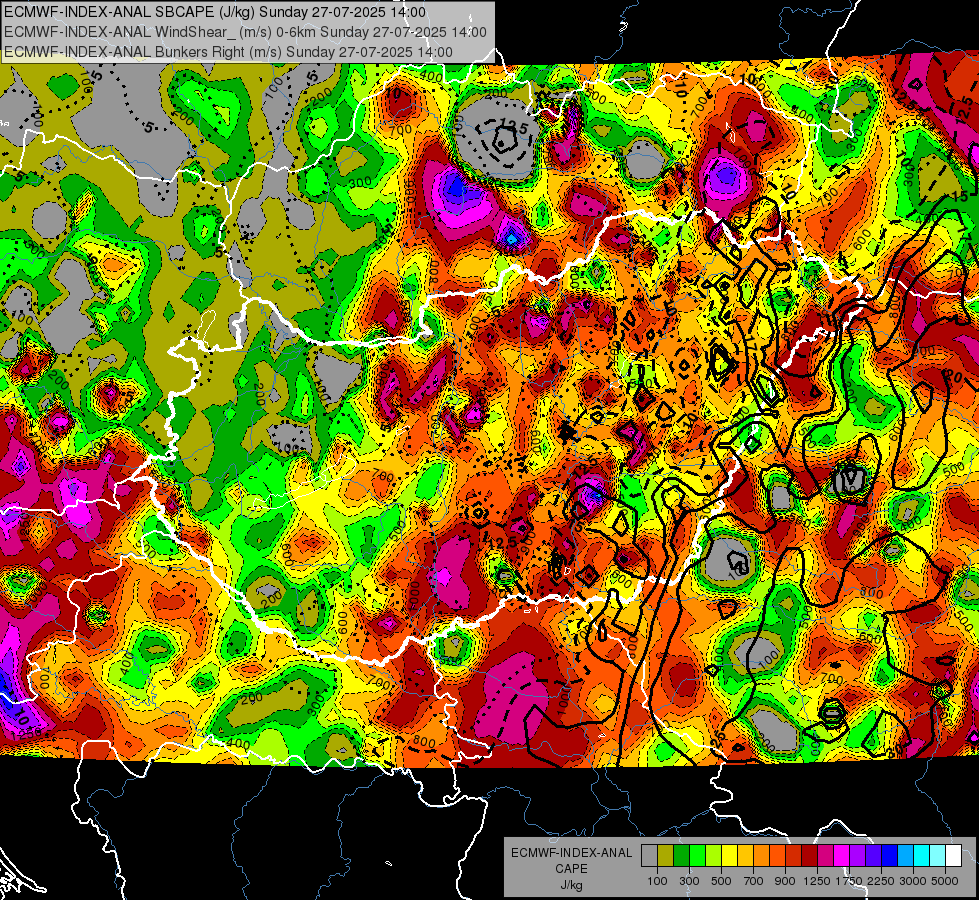Screen dimensions: 979x900
Task: Select the olive legend color swatch
Action: click(x=665, y=855)
